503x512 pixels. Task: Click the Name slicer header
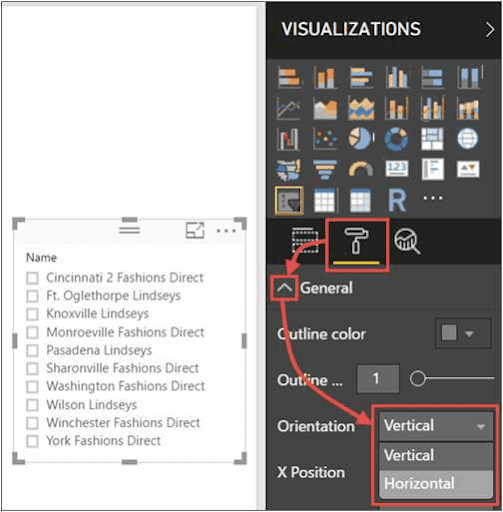(41, 258)
